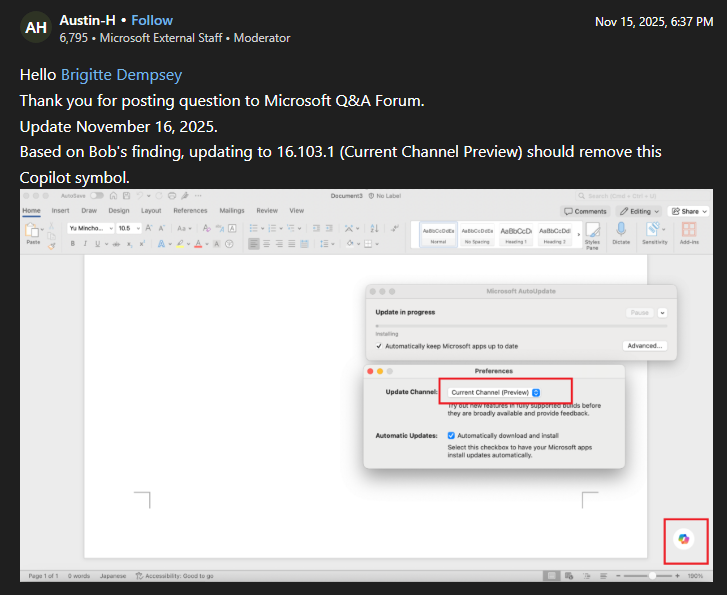Click Accessibility: Good to go status
The height and width of the screenshot is (595, 727).
click(x=174, y=576)
